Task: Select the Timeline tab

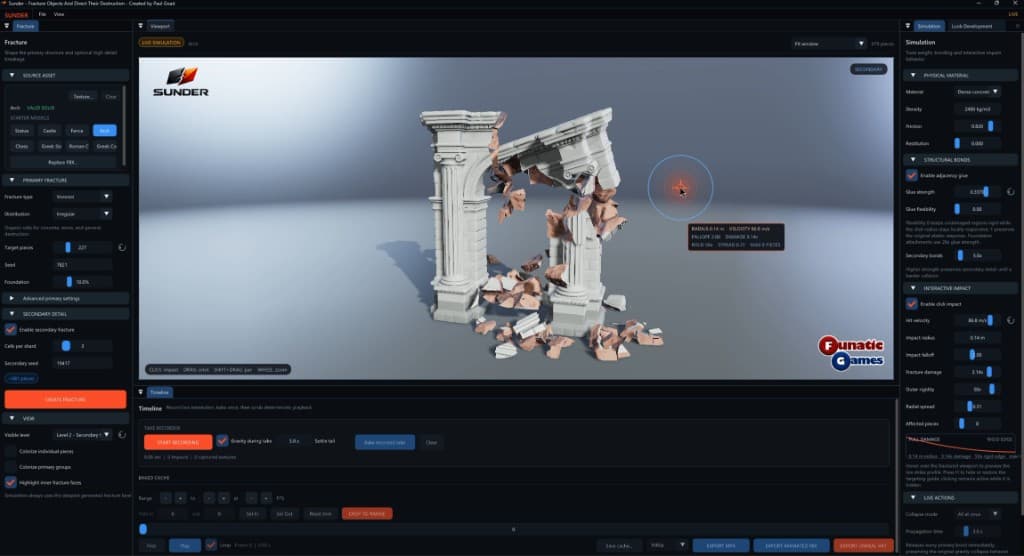Action: coord(159,392)
